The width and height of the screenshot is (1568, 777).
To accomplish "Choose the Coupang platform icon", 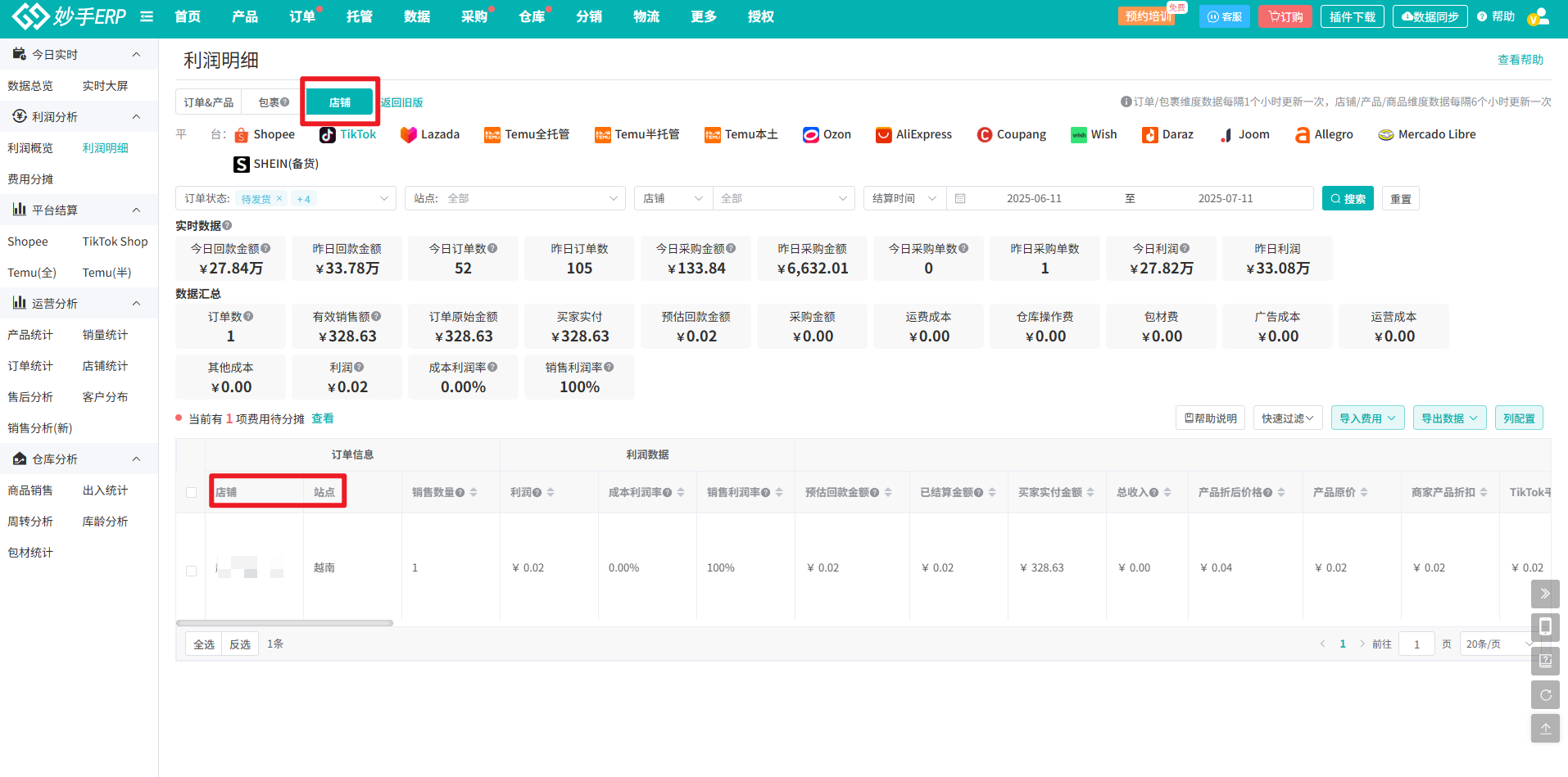I will click(985, 135).
